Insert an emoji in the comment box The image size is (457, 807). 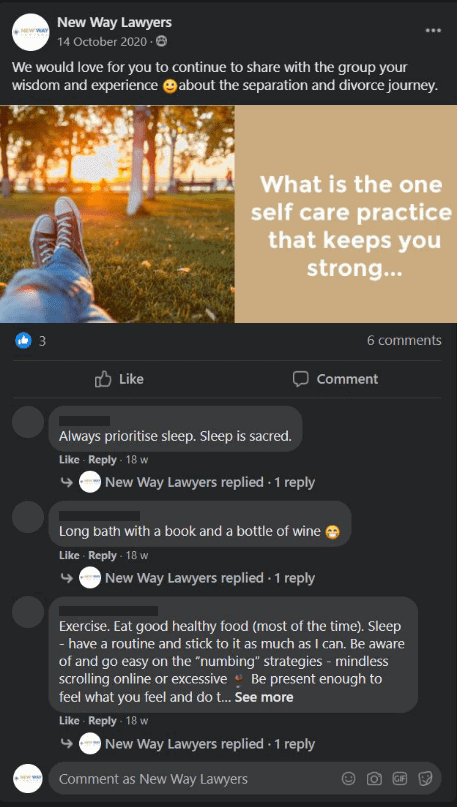349,778
